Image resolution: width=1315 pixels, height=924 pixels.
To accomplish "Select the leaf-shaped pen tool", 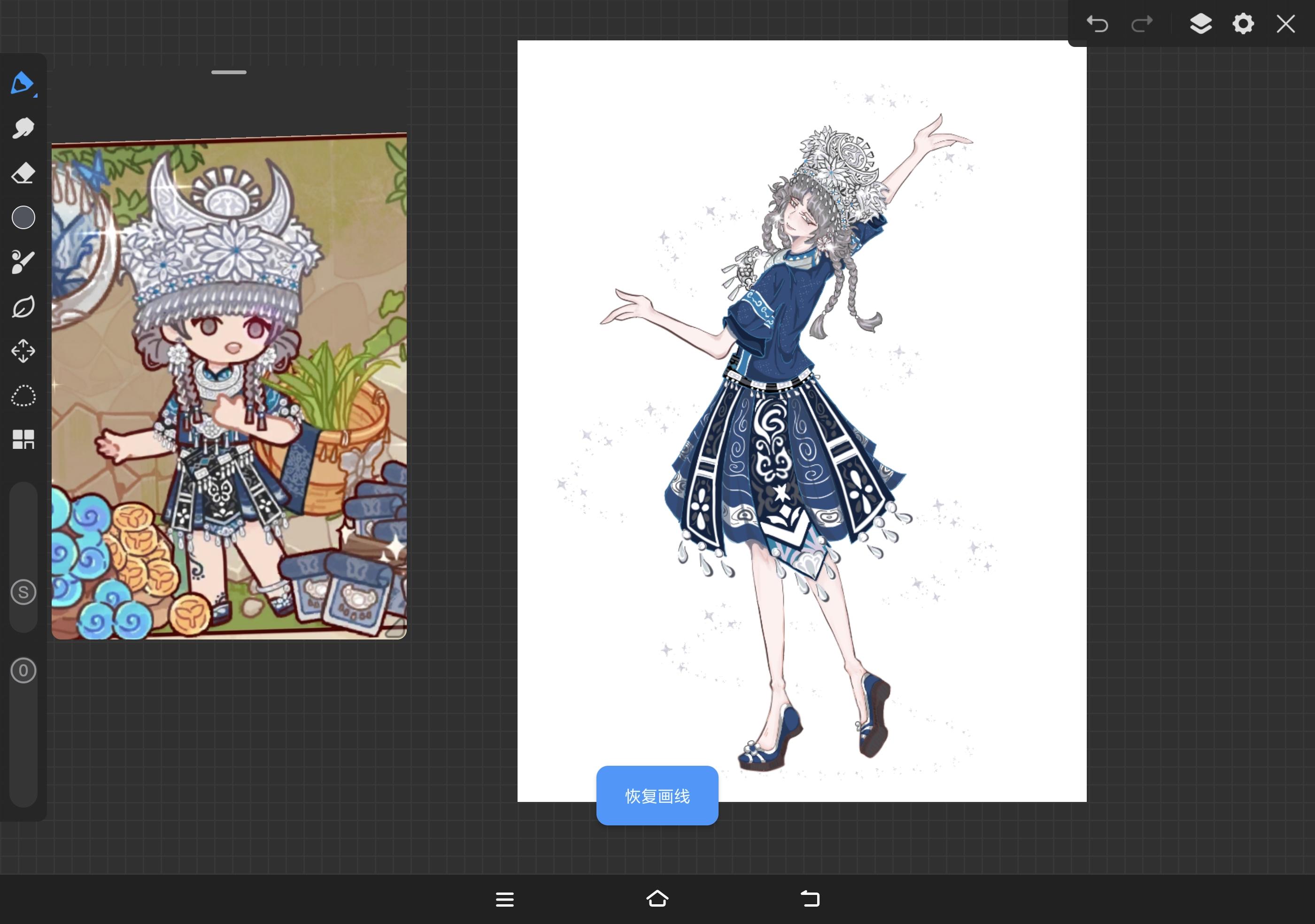I will coord(23,307).
